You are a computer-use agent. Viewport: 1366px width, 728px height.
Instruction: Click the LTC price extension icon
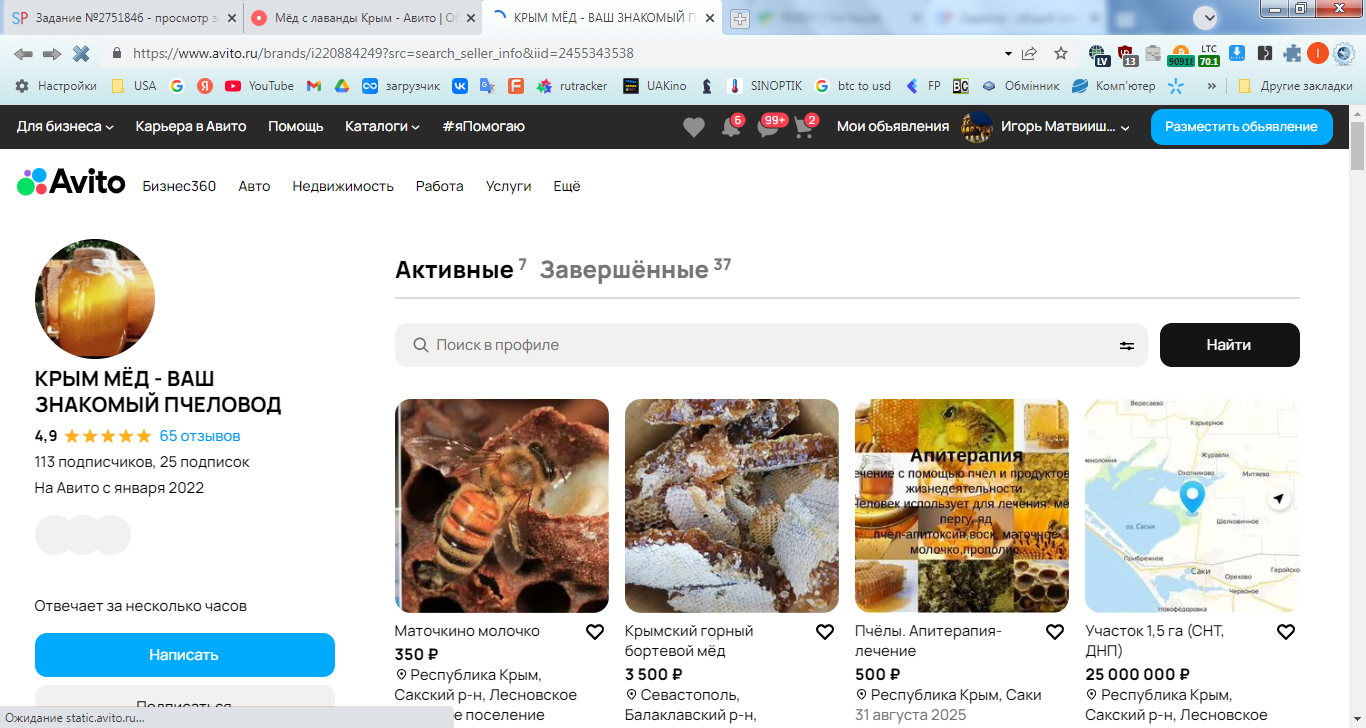point(1209,54)
